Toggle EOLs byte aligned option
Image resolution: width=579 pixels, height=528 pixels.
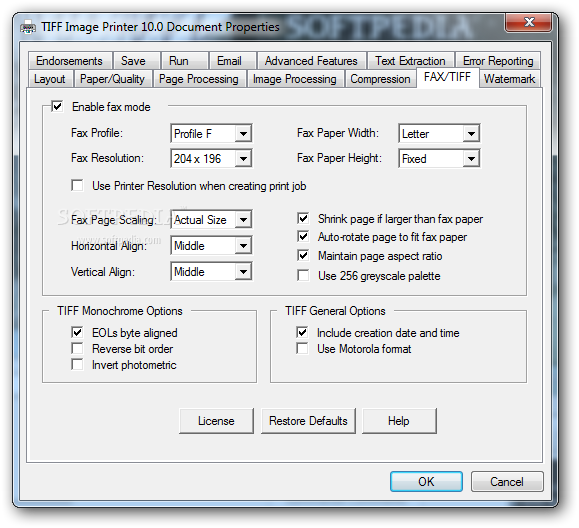(x=77, y=332)
